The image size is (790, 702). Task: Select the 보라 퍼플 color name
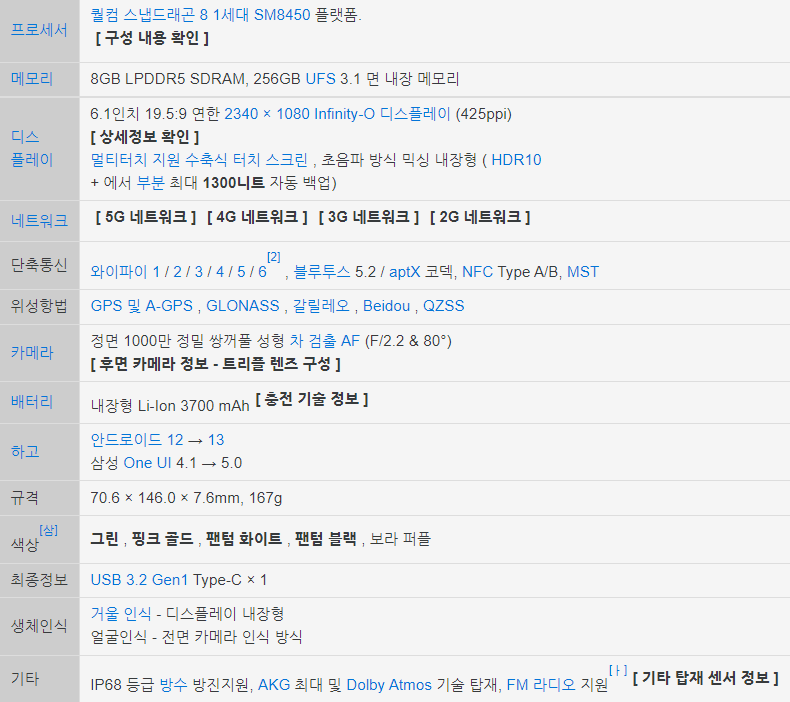(x=400, y=539)
